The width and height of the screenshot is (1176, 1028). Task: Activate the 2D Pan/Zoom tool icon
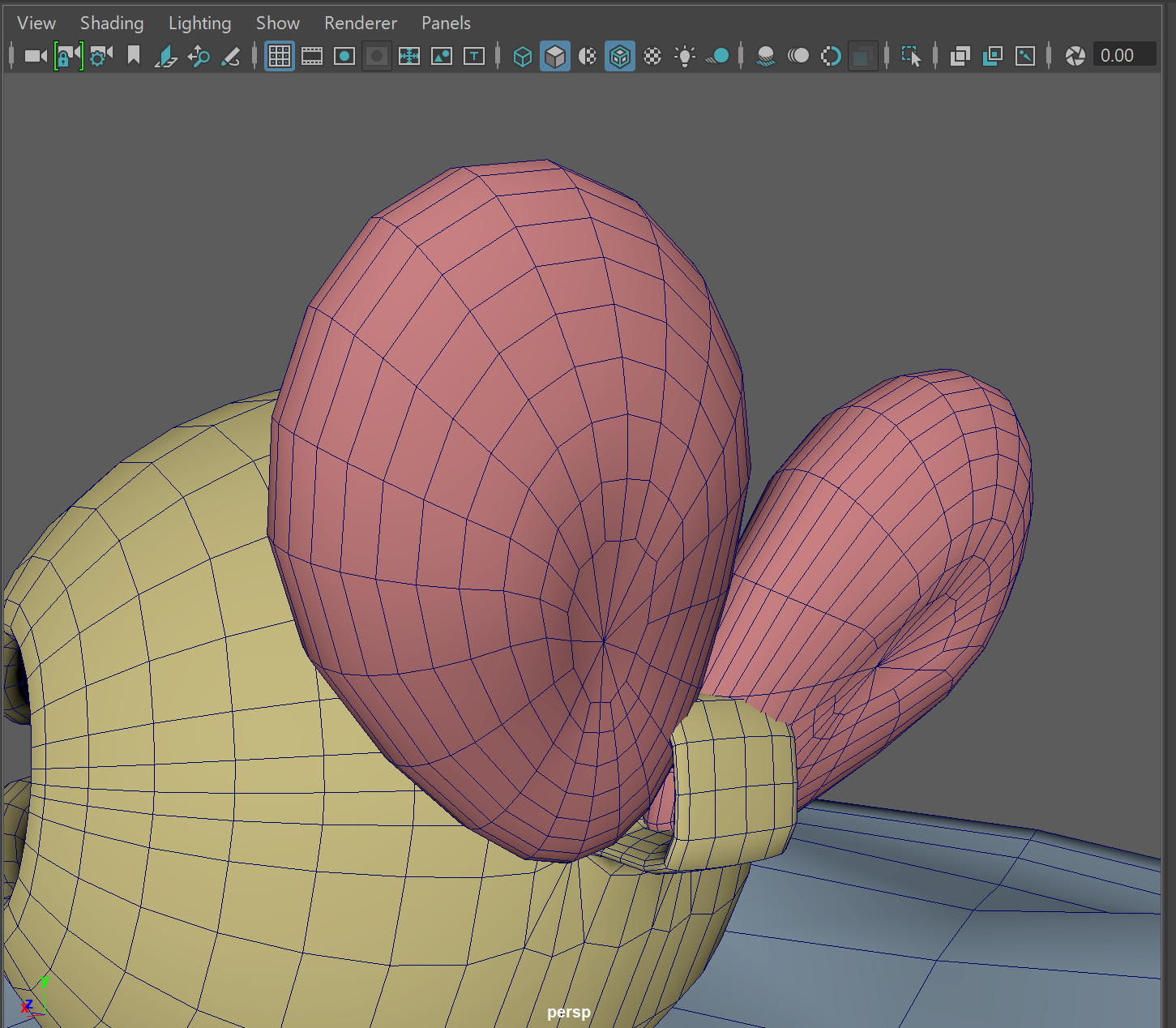(199, 56)
